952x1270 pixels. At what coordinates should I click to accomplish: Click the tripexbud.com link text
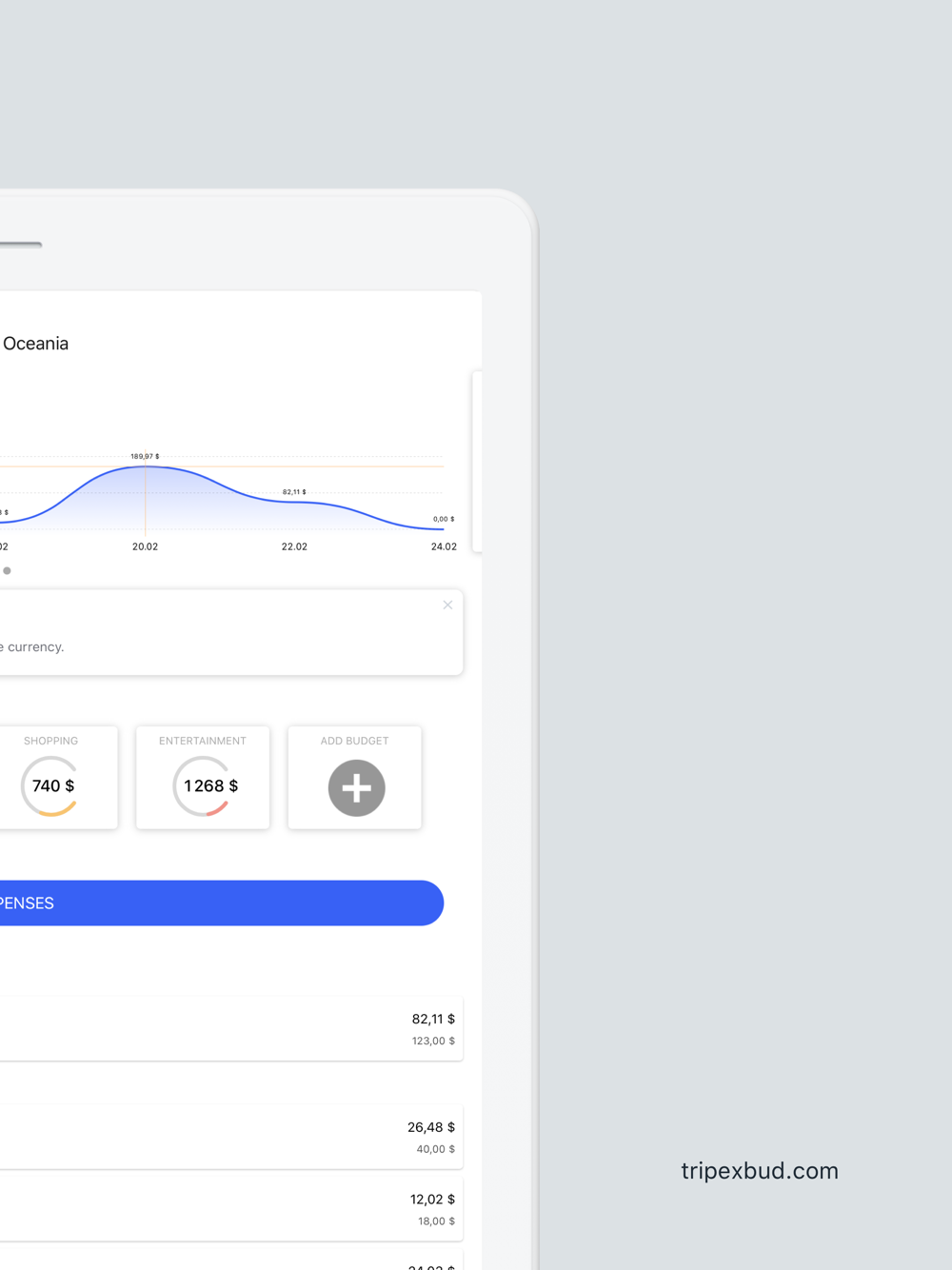(760, 1171)
